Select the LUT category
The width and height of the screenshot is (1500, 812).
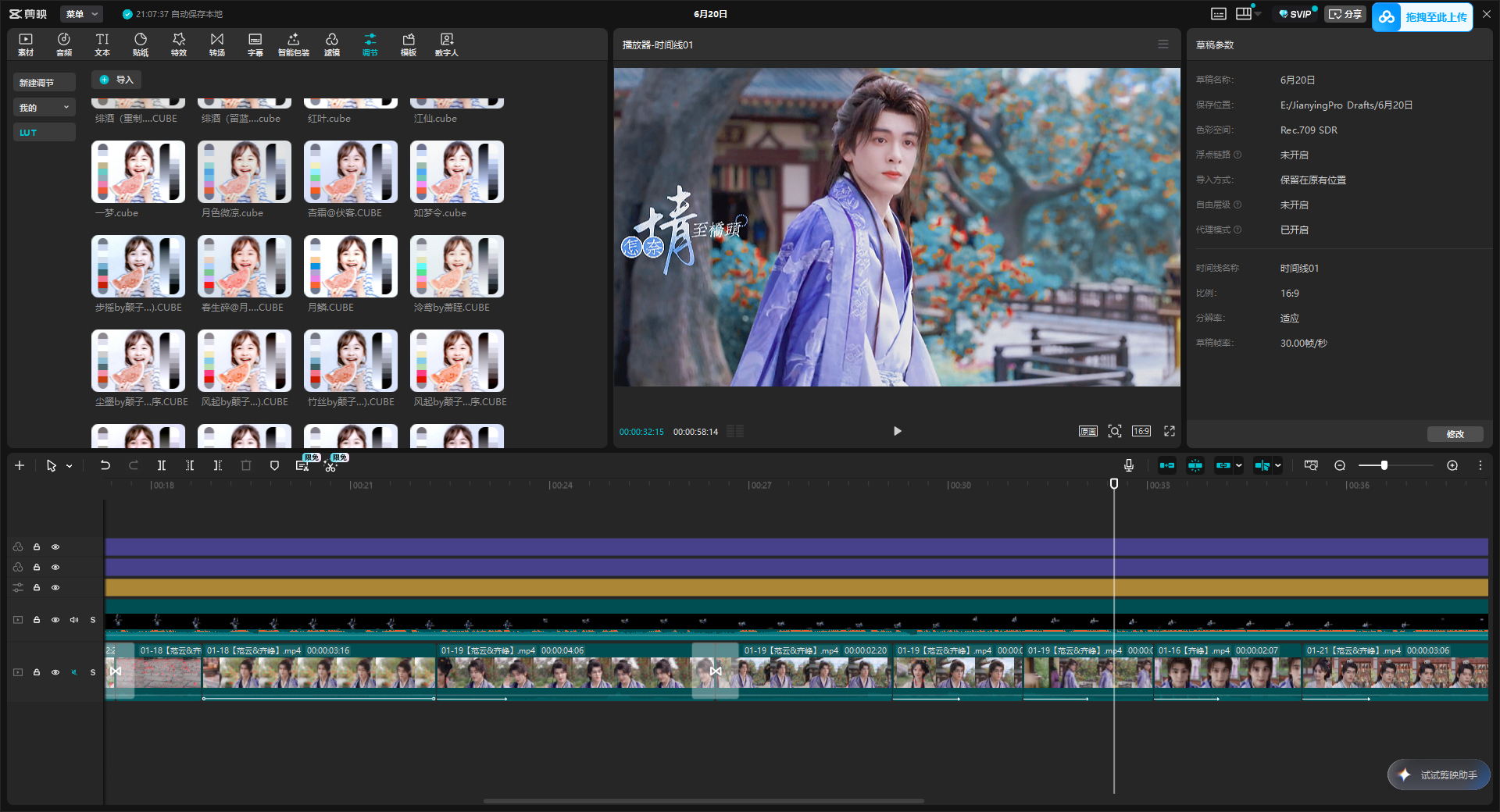(x=45, y=133)
